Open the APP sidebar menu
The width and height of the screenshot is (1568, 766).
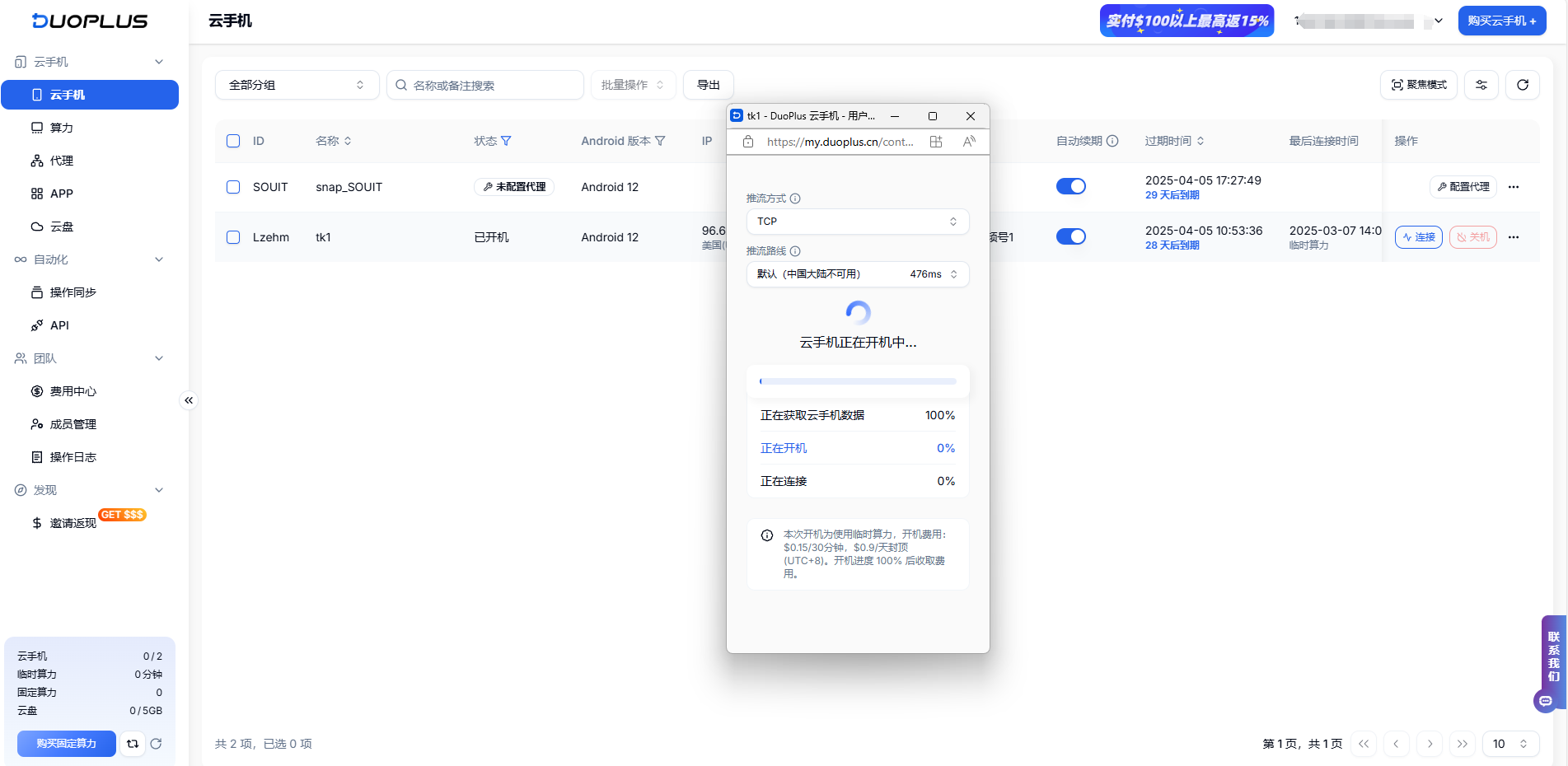(x=90, y=194)
